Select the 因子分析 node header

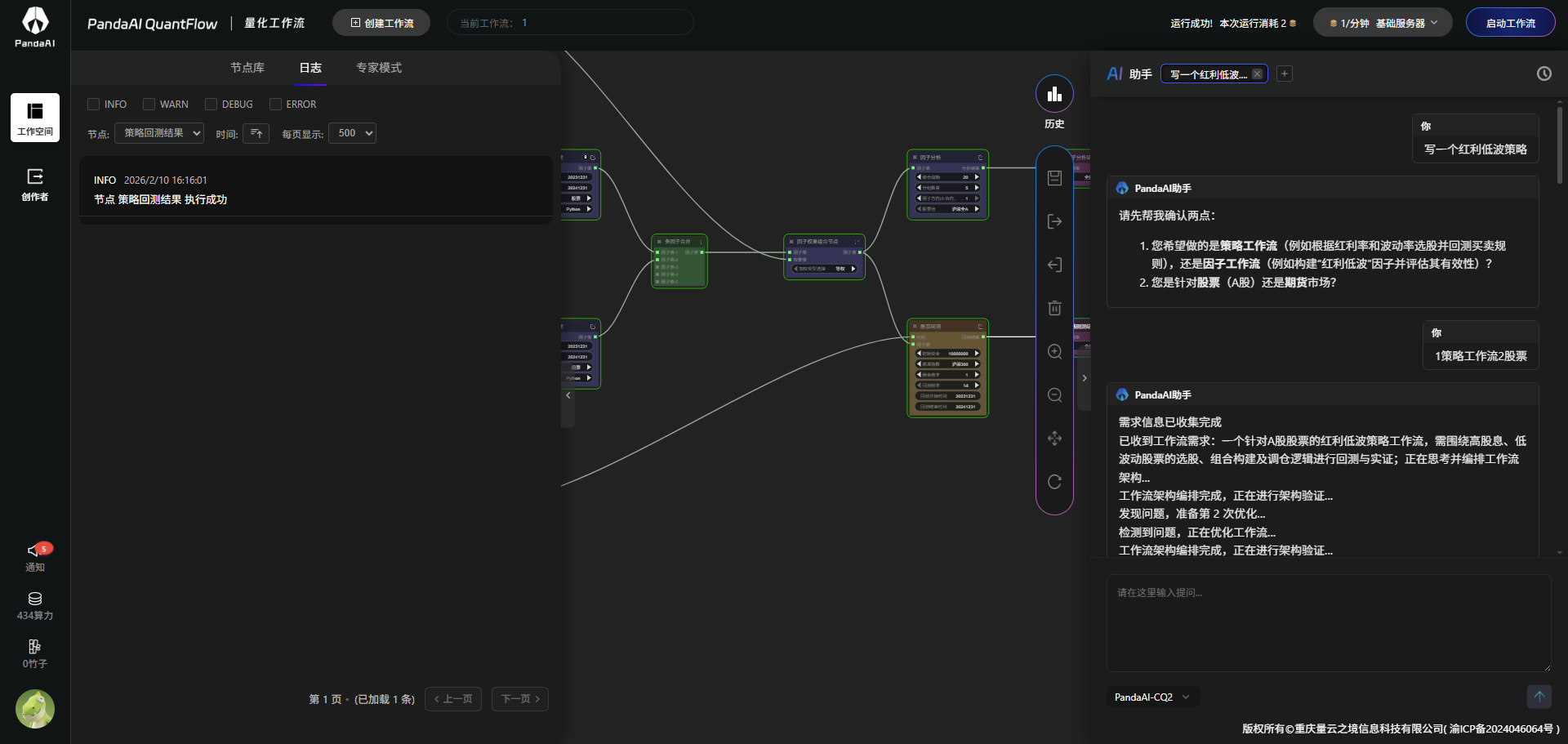tap(947, 157)
